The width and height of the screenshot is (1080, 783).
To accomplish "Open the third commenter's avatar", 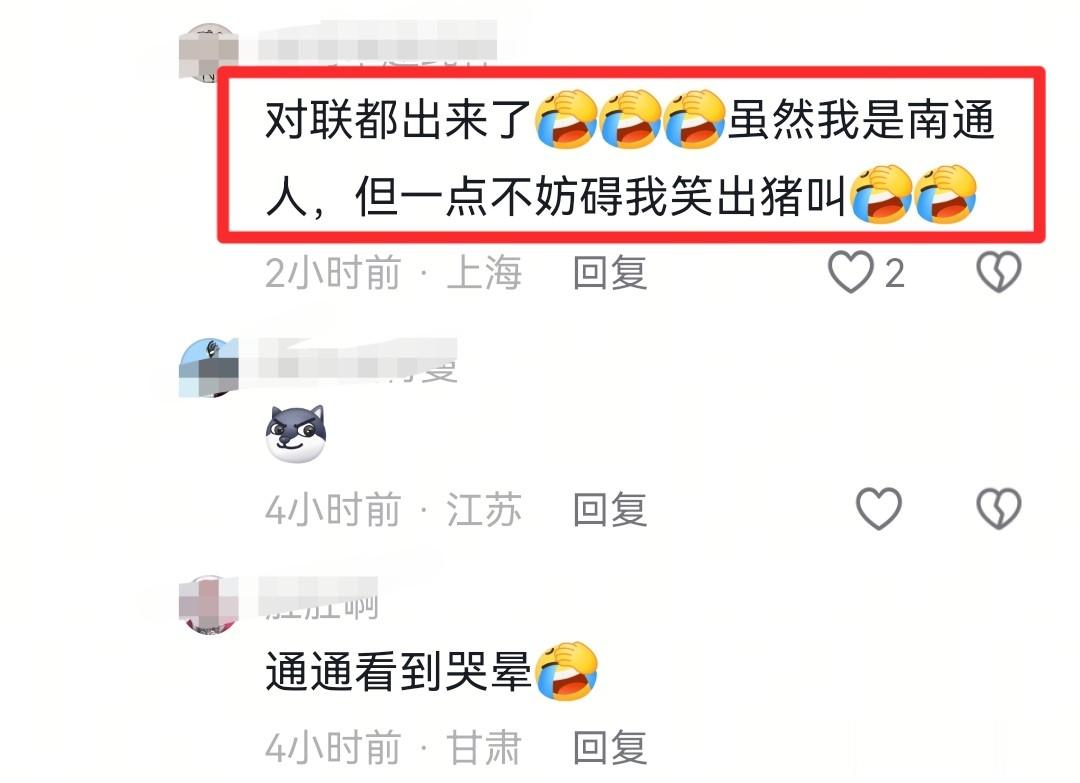I will point(209,605).
